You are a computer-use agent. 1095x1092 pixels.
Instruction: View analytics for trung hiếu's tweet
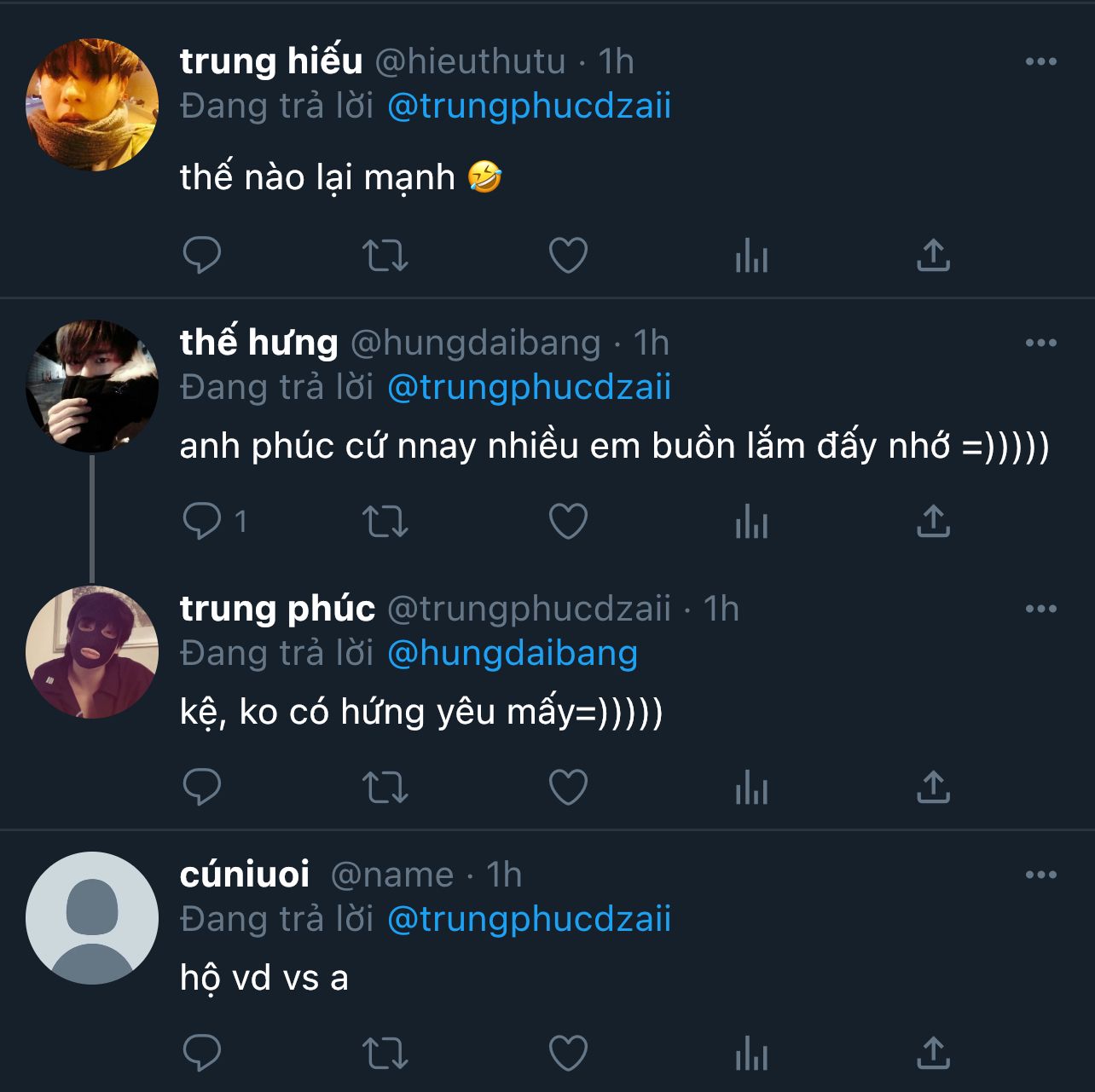click(751, 255)
